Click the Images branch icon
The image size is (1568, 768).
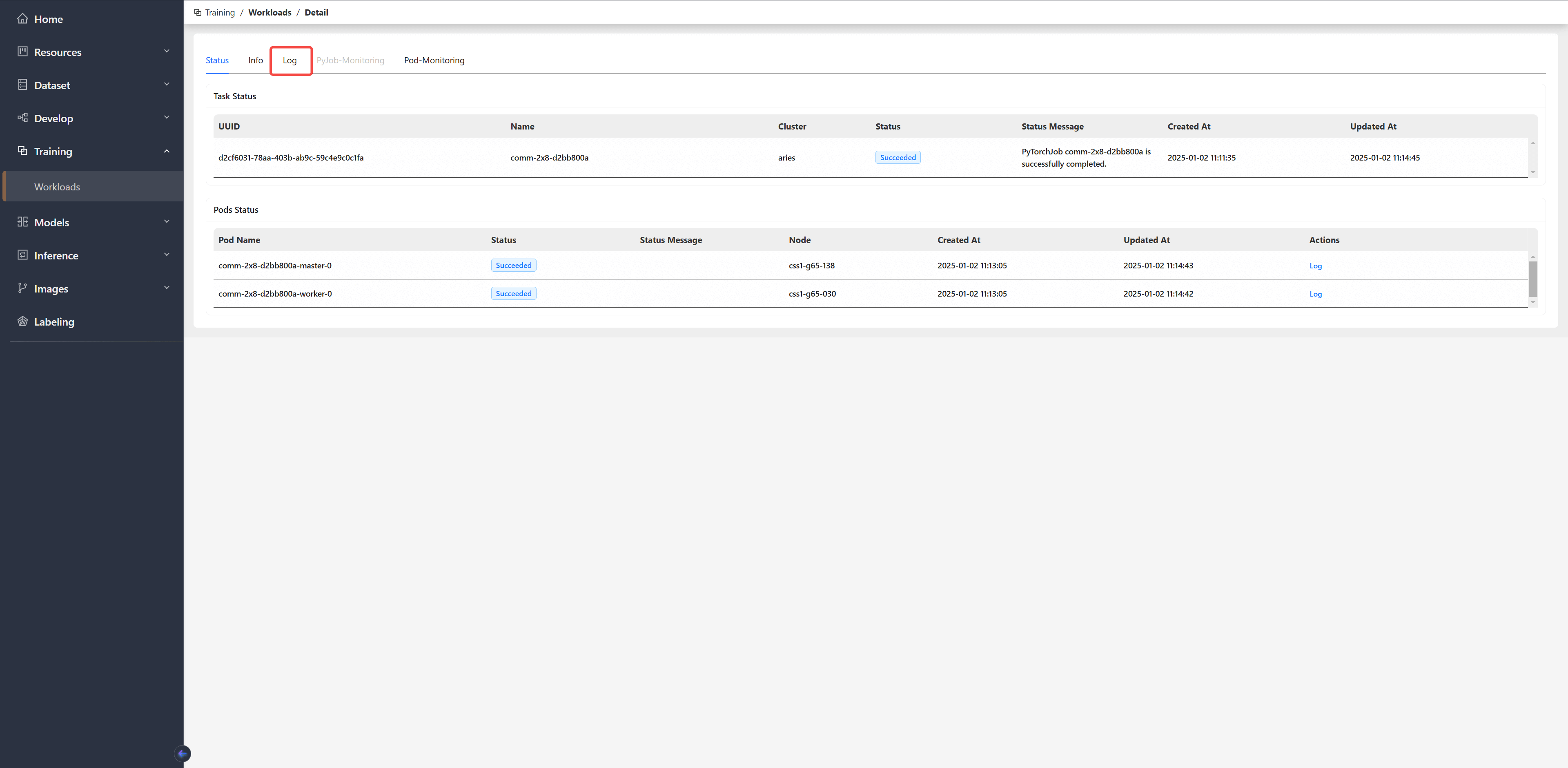(x=22, y=288)
